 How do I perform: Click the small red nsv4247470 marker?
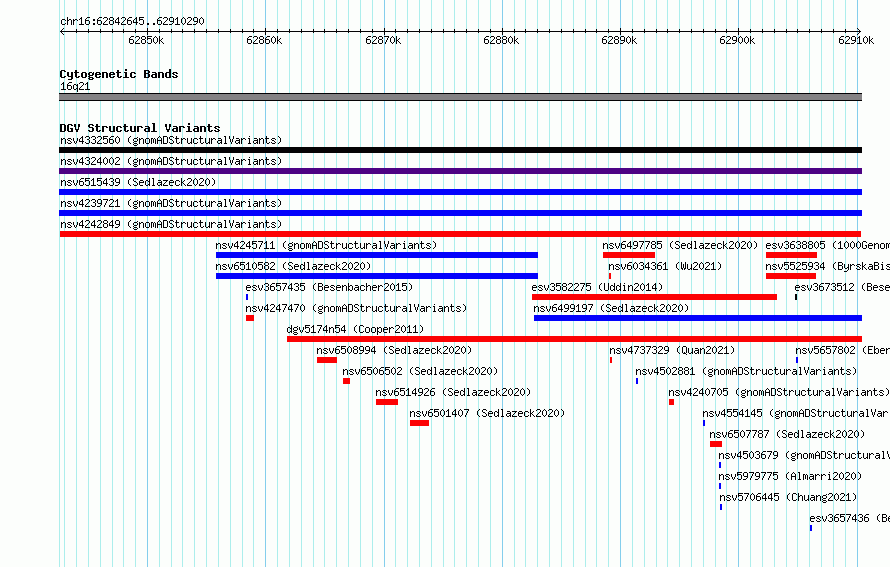(250, 318)
